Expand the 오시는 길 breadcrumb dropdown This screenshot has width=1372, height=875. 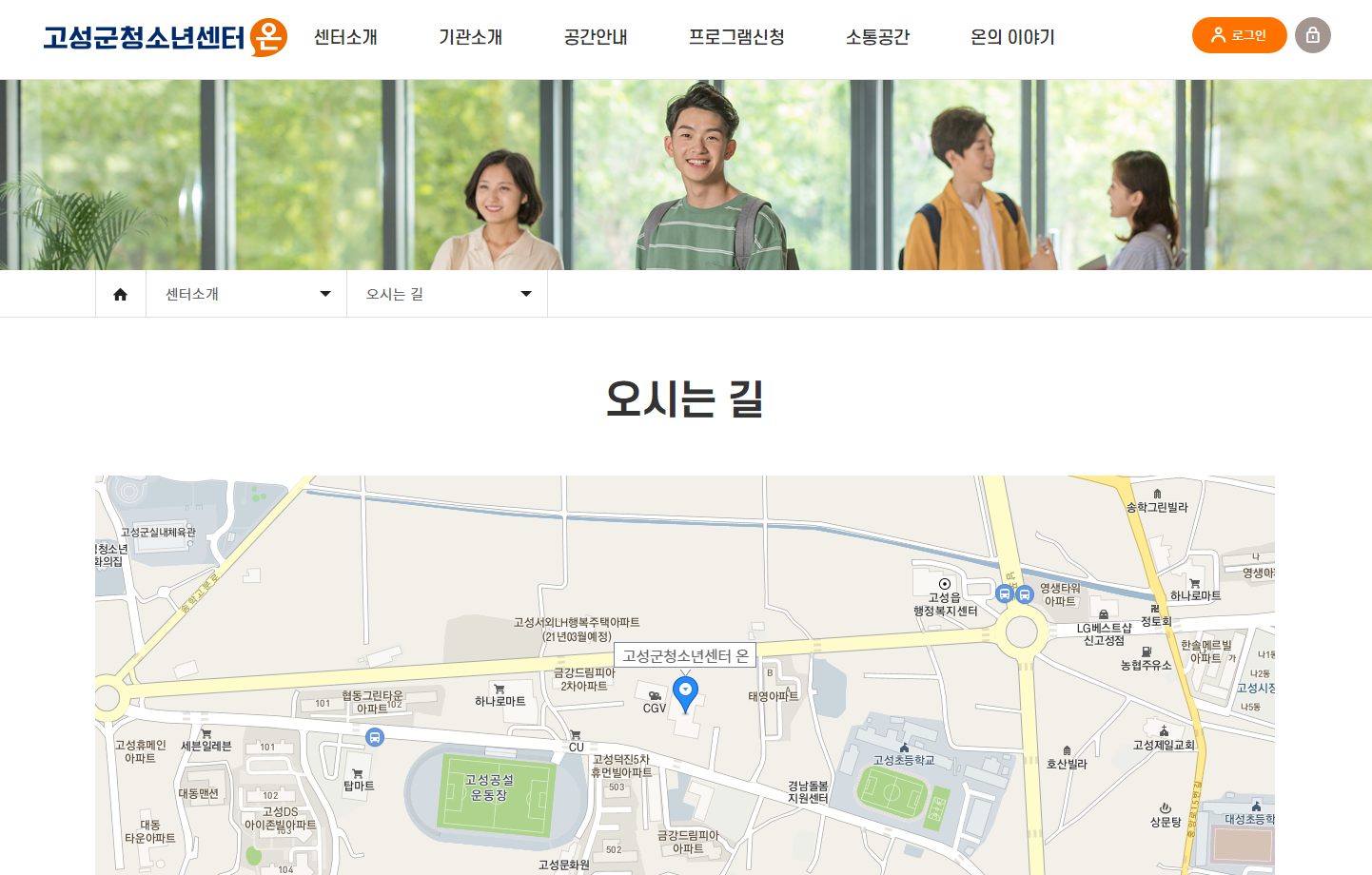pyautogui.click(x=447, y=294)
